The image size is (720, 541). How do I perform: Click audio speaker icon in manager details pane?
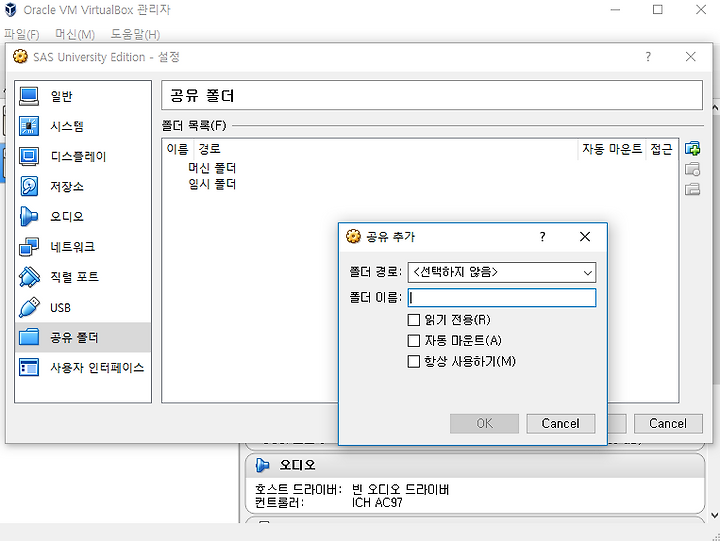click(262, 465)
